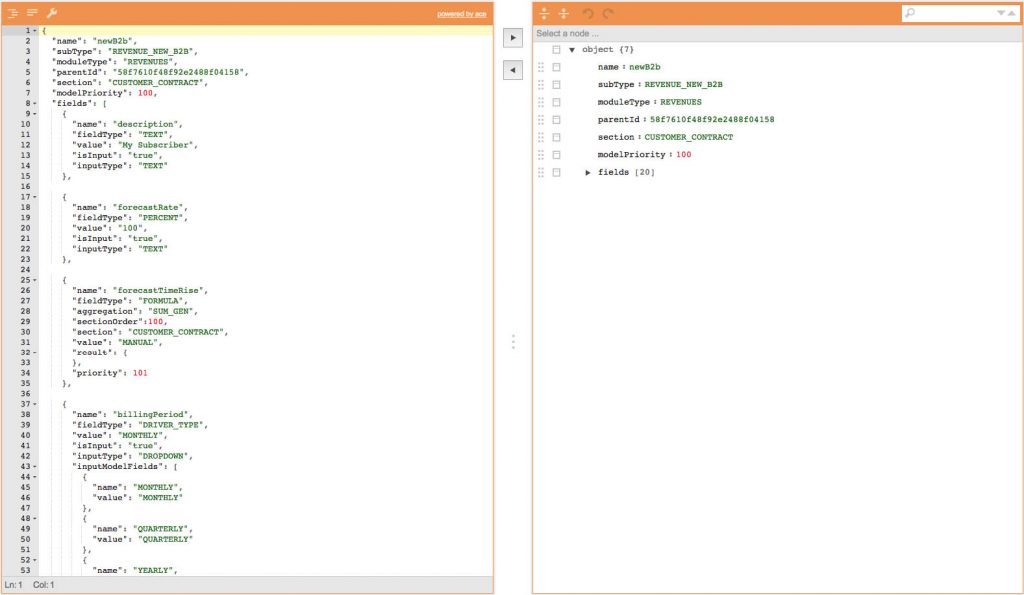The height and width of the screenshot is (595, 1024).
Task: Open actions menu for modelPriority node
Action: tap(556, 155)
